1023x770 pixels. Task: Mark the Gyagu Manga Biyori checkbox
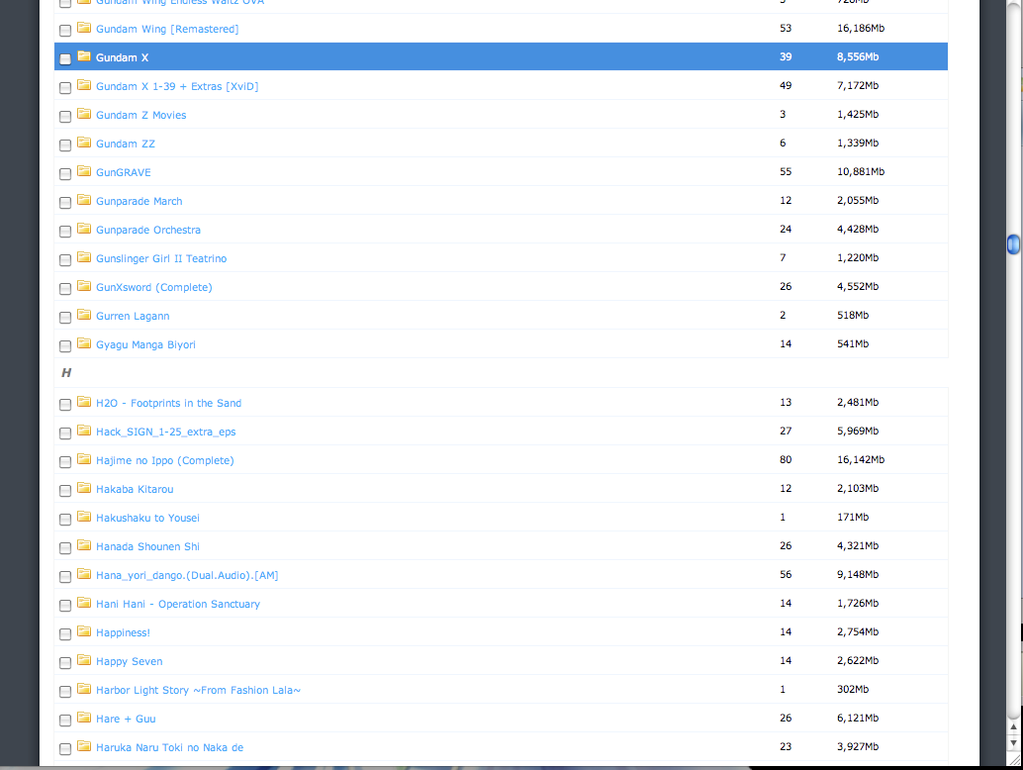[65, 346]
